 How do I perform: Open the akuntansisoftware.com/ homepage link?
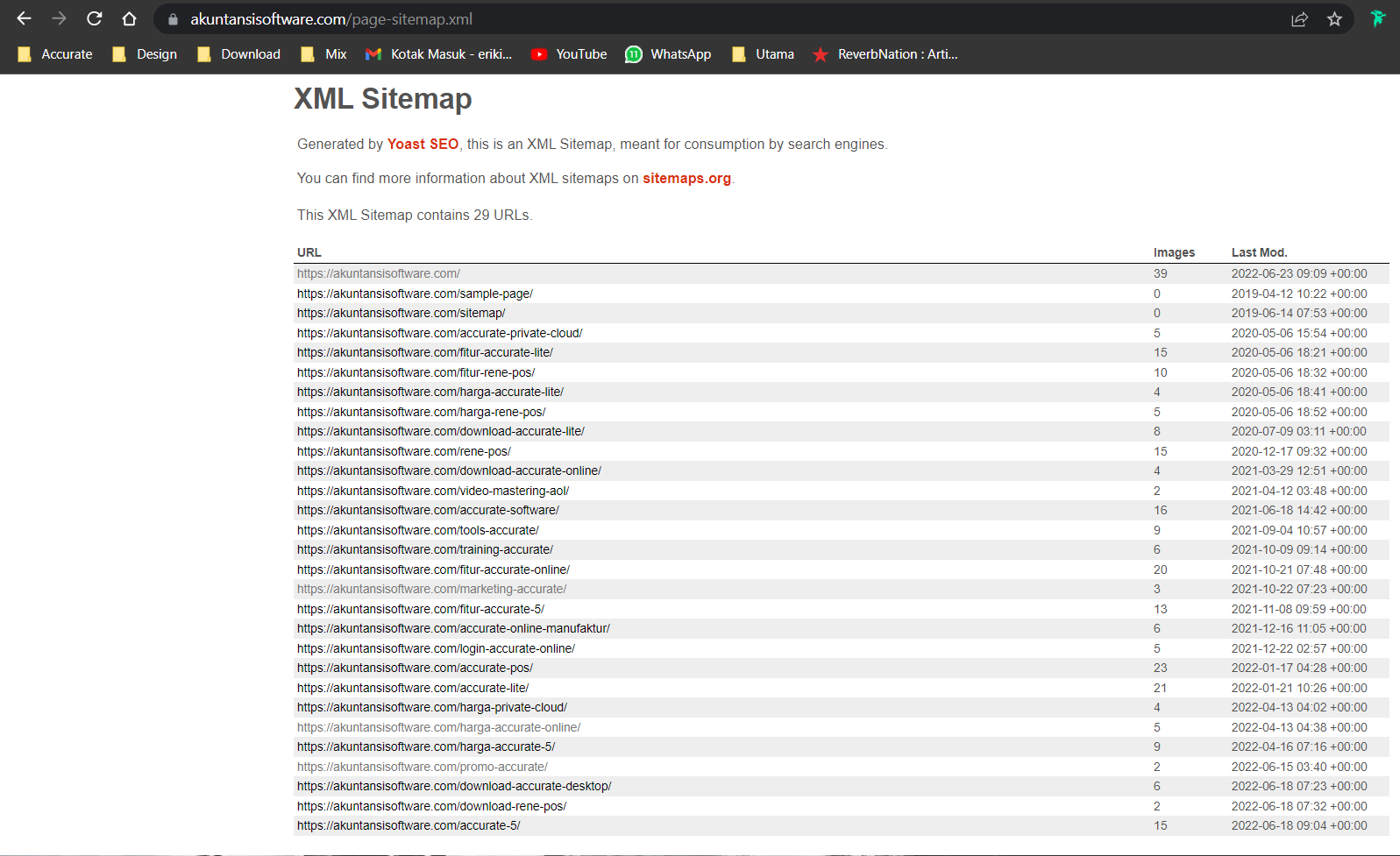378,274
